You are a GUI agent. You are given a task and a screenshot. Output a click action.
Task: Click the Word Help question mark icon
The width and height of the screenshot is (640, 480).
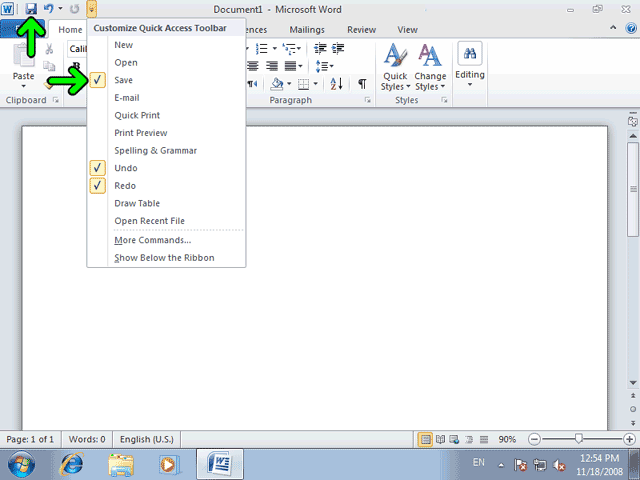coord(631,28)
